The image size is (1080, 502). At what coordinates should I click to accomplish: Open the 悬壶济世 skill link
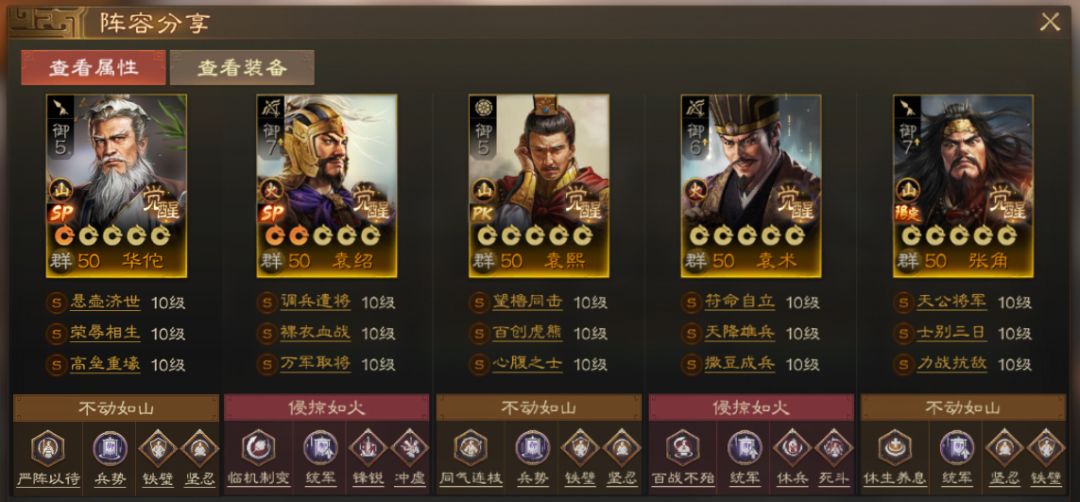105,302
